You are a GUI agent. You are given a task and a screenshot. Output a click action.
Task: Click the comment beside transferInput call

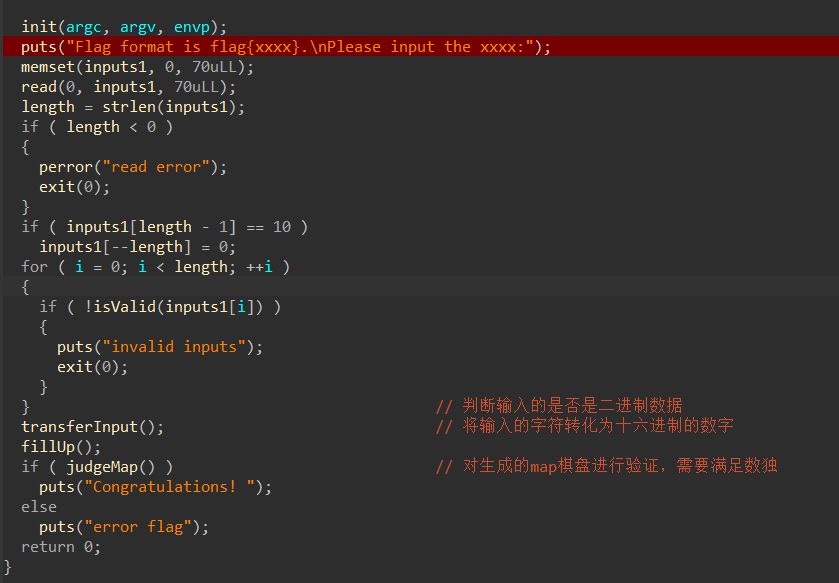pos(584,427)
